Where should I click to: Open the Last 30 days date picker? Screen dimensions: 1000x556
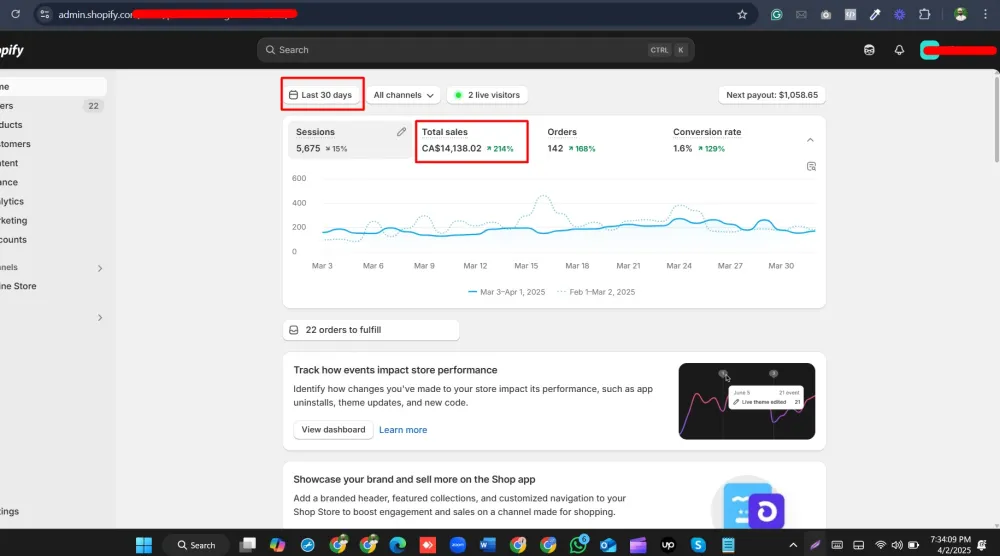pyautogui.click(x=322, y=95)
